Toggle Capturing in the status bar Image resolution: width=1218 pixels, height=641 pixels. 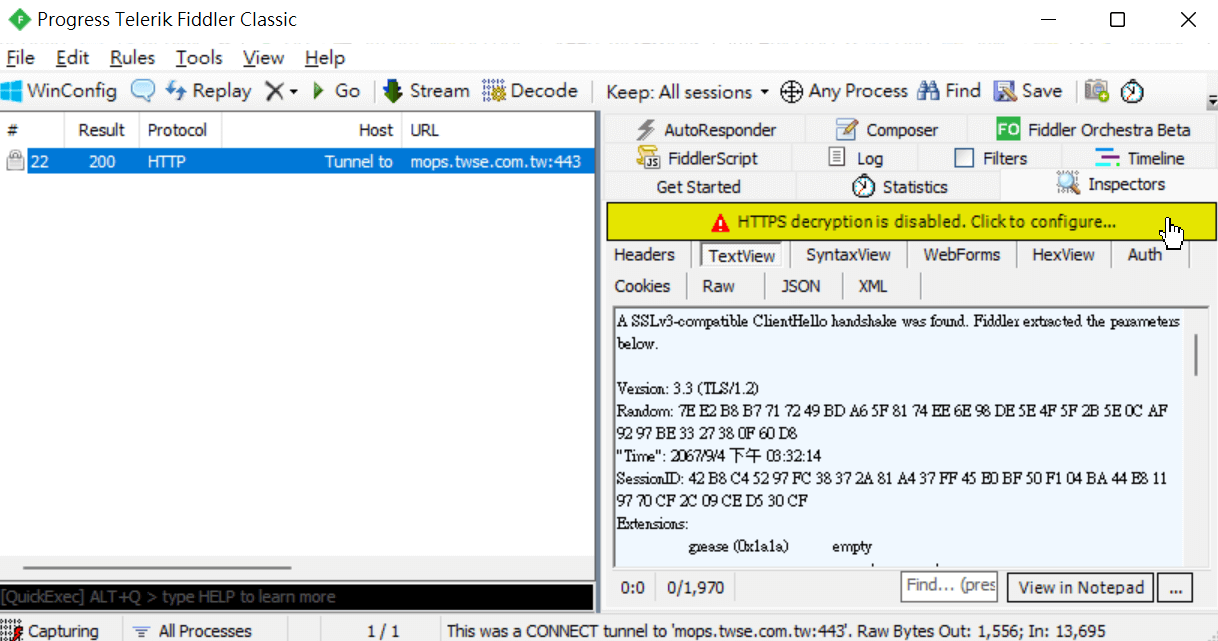coord(52,631)
